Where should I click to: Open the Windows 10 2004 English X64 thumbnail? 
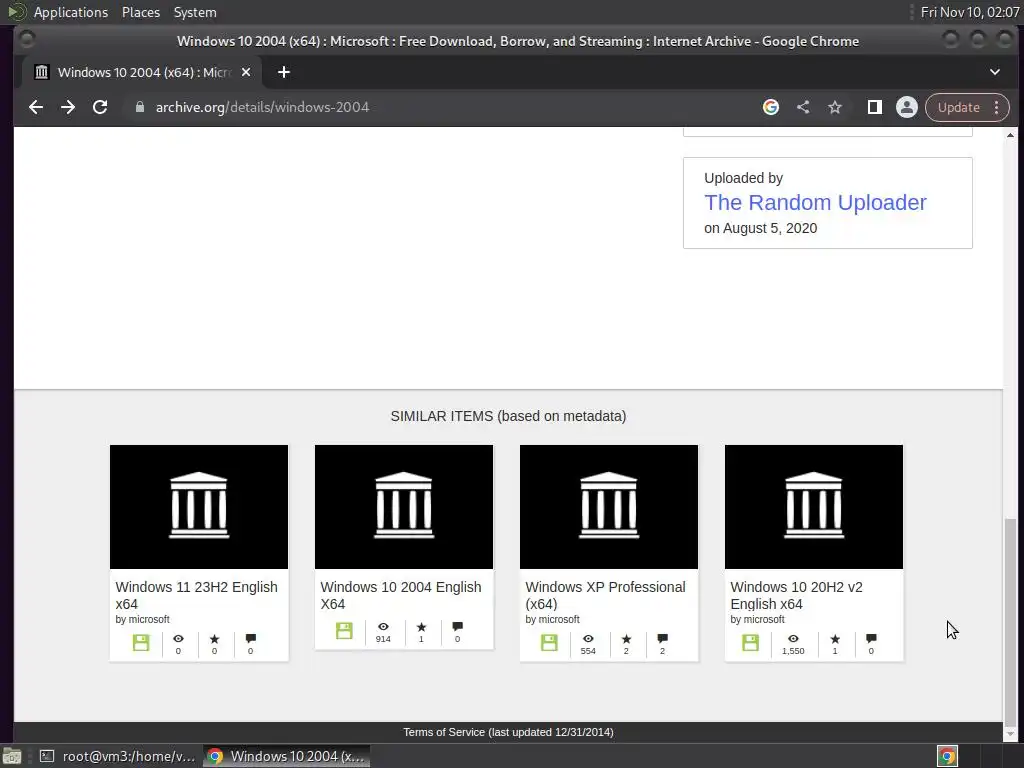404,507
